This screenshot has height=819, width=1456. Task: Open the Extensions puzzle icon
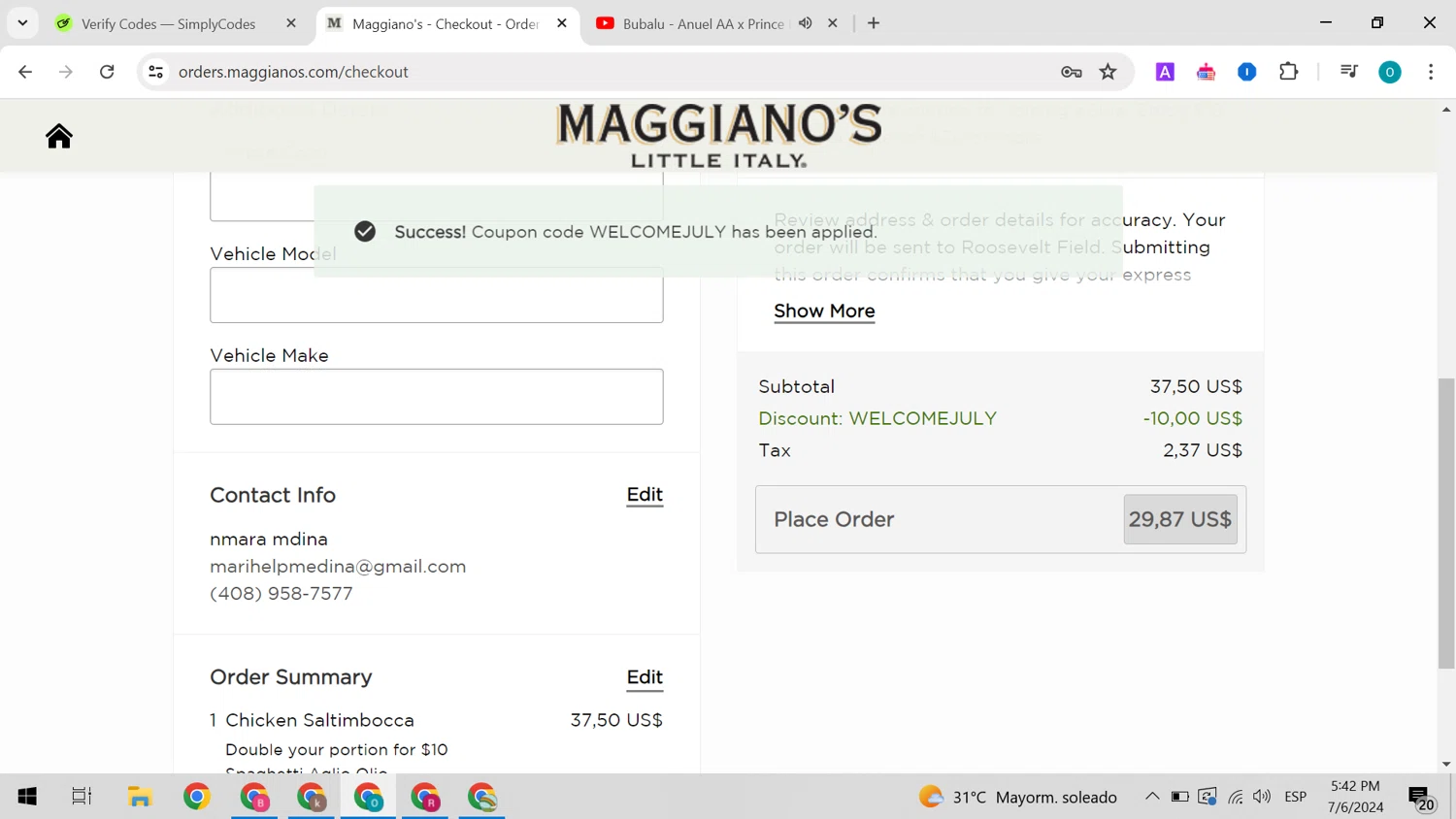(1288, 72)
